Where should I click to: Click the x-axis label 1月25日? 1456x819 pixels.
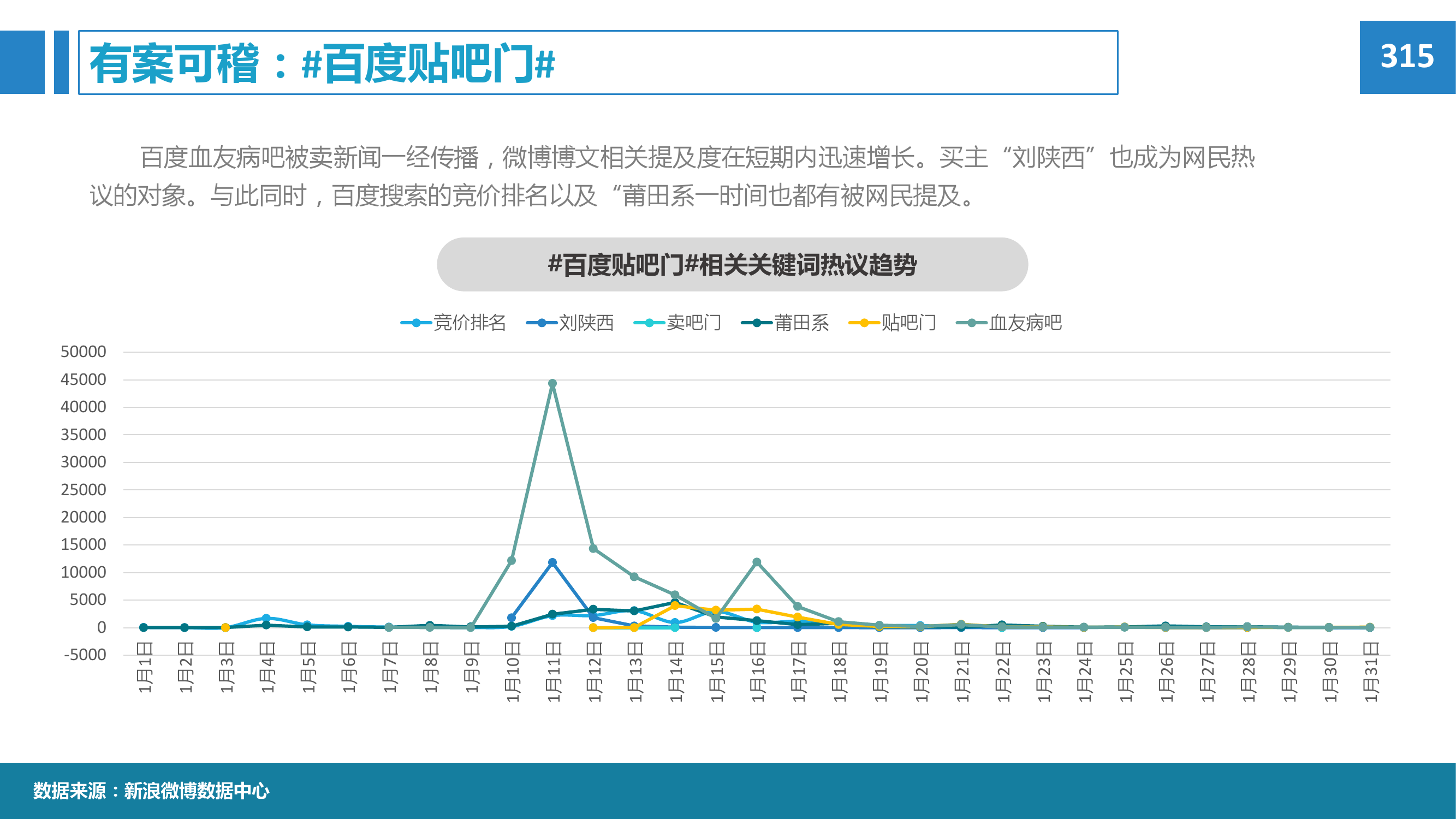click(x=1126, y=672)
